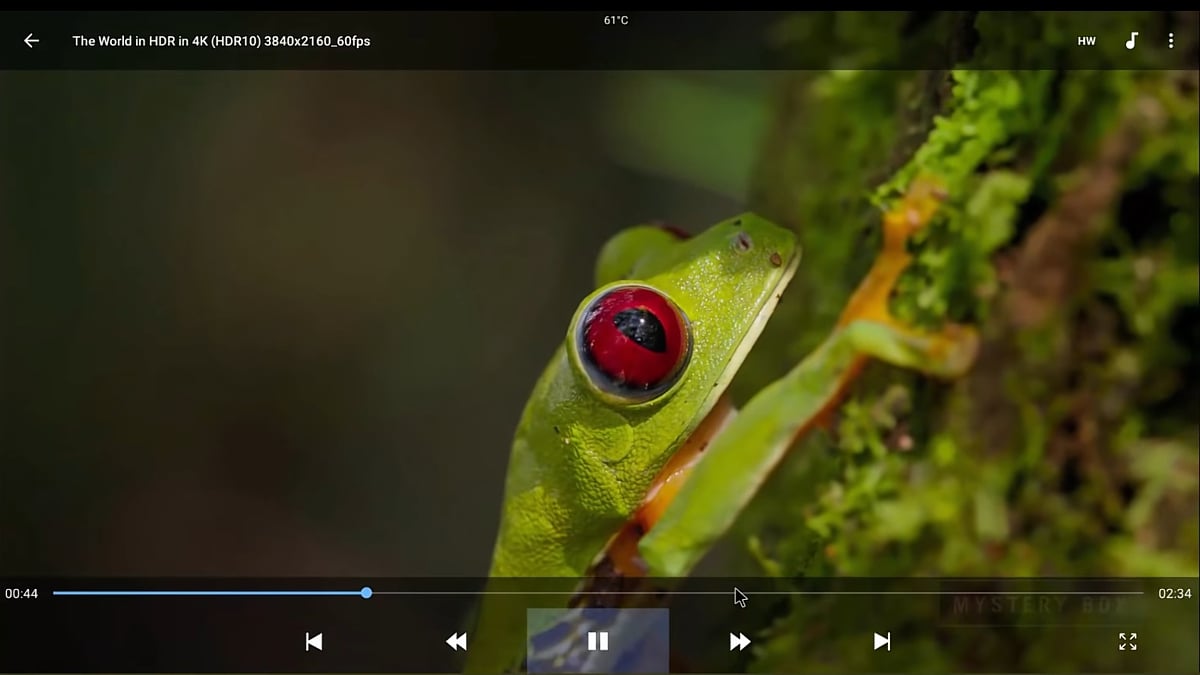Skip to next video

click(882, 641)
